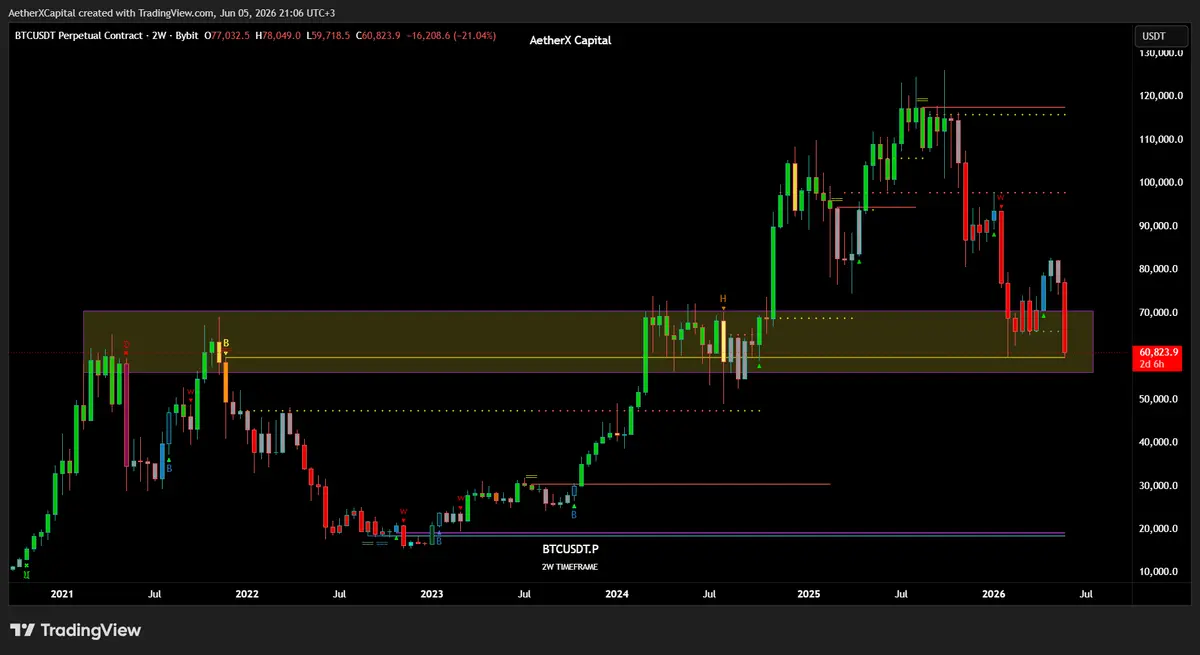Click the 110,000.0 price axis label

click(x=1160, y=139)
